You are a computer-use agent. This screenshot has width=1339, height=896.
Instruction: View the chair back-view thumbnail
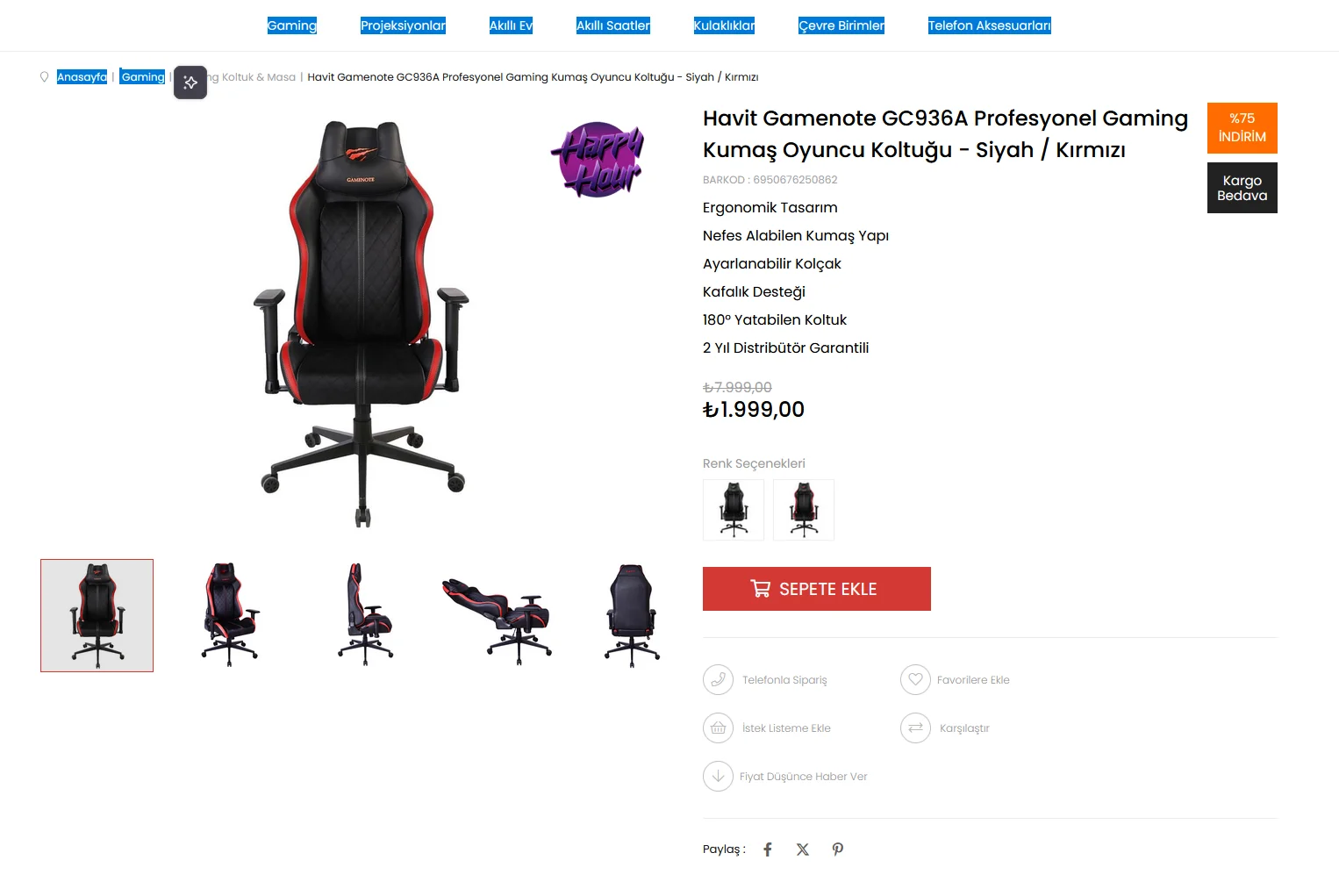632,615
